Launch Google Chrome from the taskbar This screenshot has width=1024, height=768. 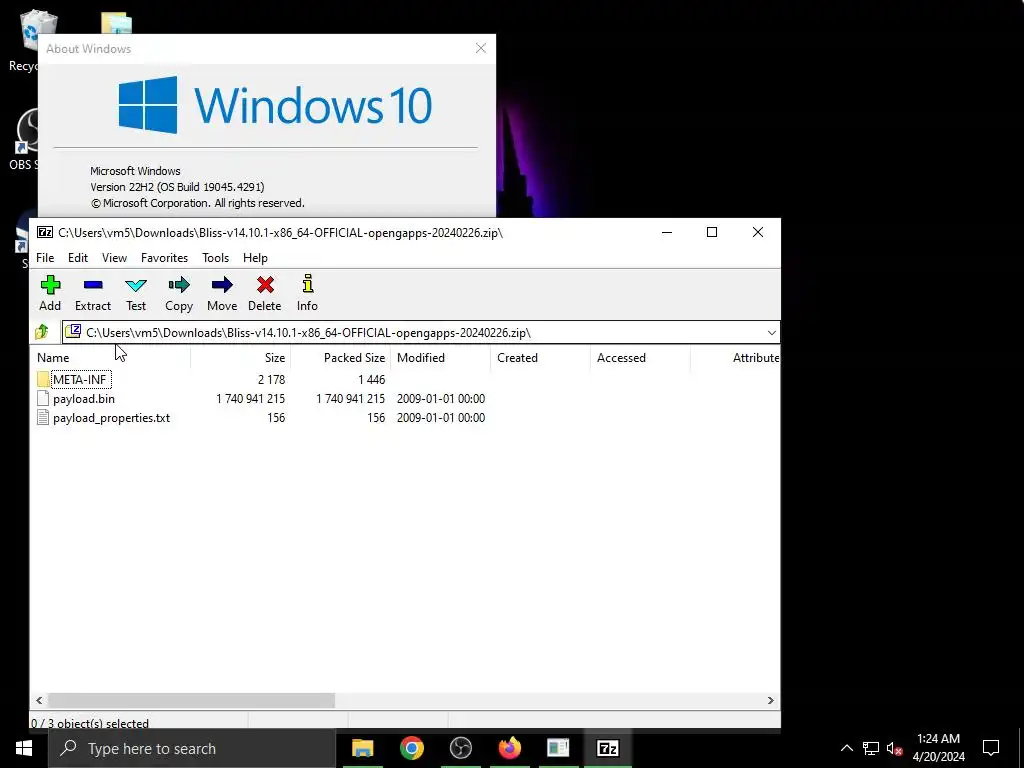[411, 748]
